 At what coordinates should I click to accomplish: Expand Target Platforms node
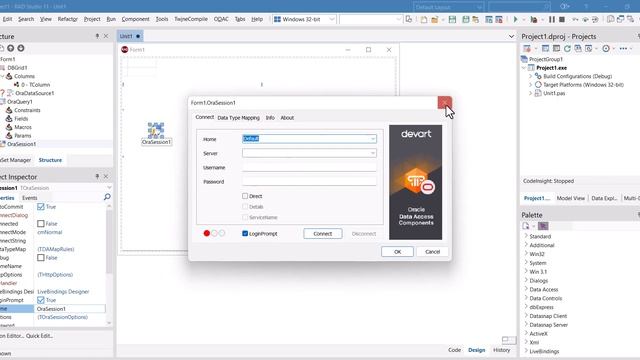tap(531, 85)
